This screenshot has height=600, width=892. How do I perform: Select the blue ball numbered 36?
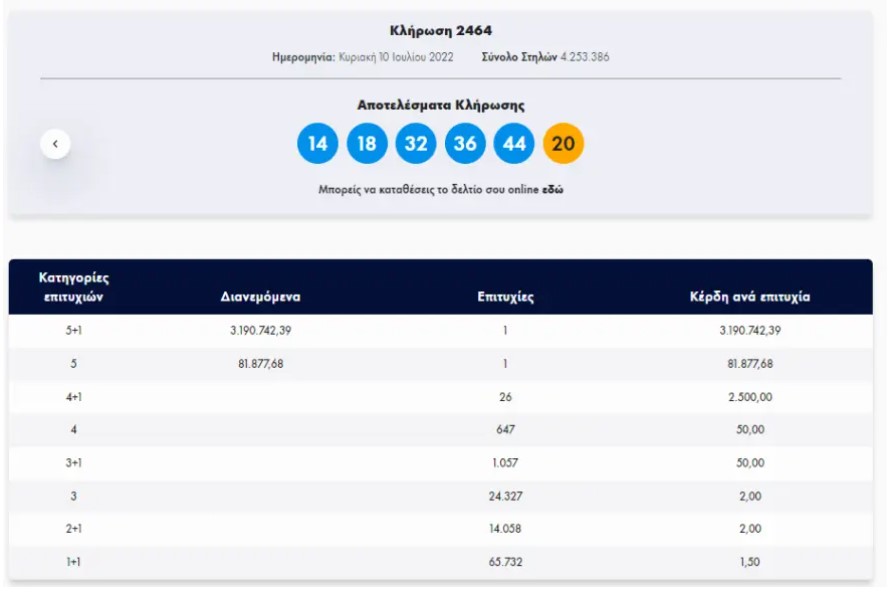coord(465,143)
